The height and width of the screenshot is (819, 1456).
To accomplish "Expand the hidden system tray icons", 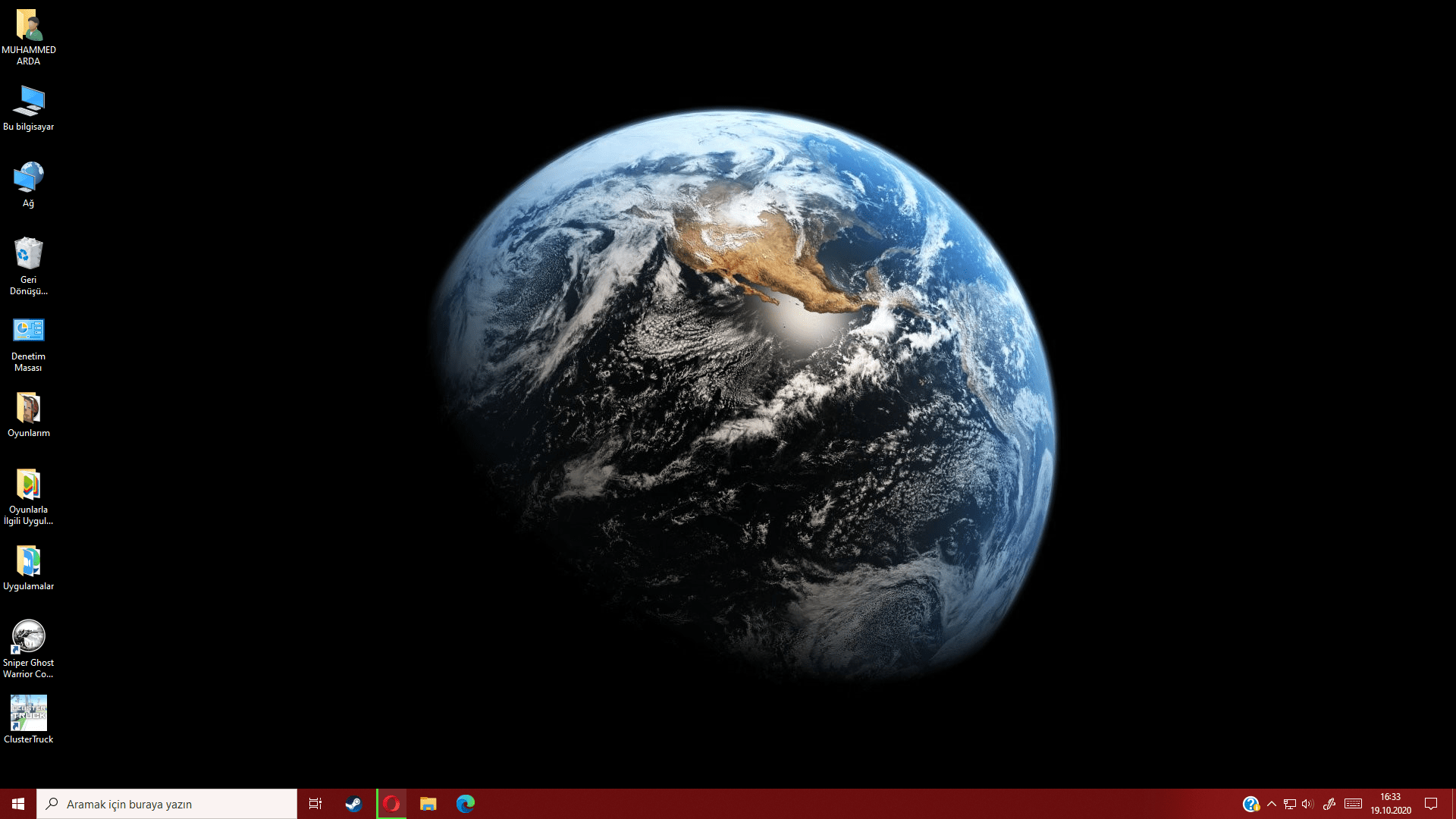I will tap(1272, 804).
